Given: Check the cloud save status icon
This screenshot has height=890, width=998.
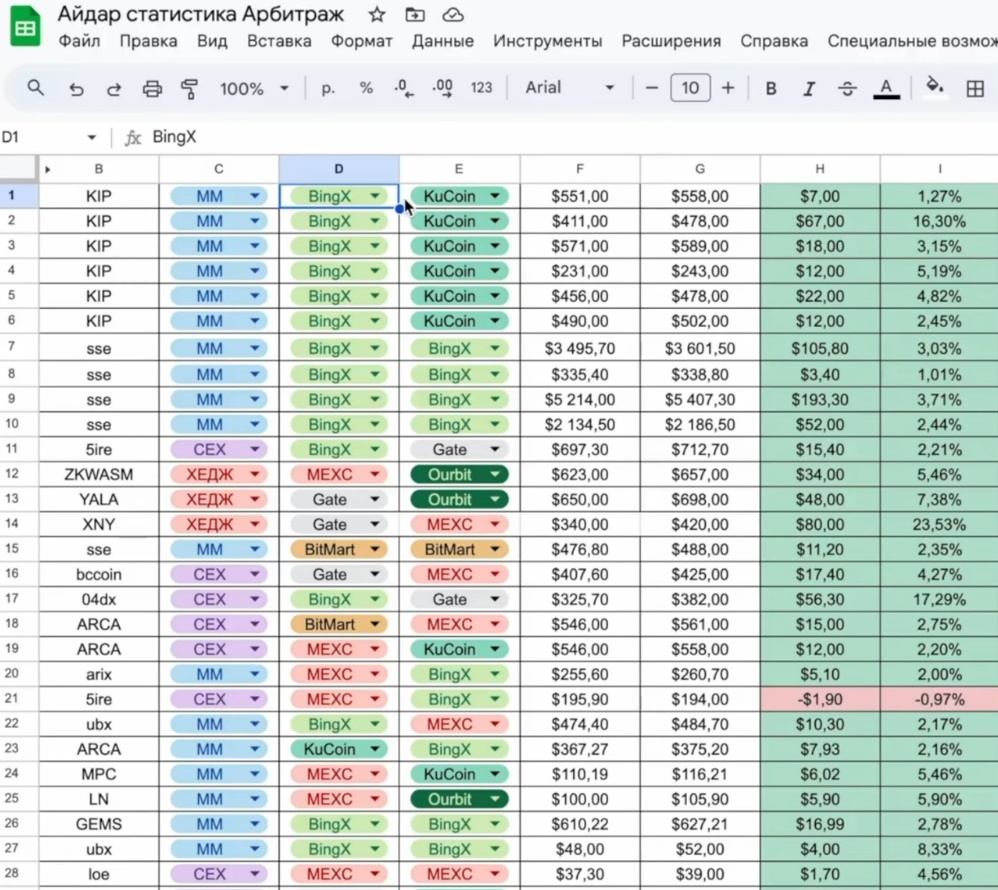Looking at the screenshot, I should pos(453,14).
